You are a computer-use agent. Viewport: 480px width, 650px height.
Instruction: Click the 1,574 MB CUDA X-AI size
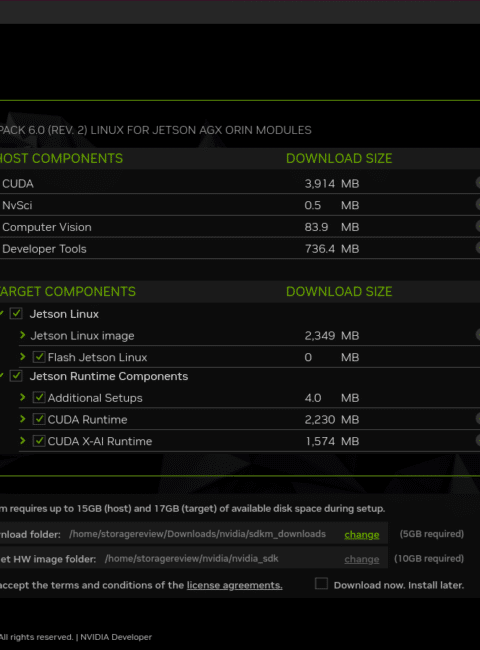332,441
